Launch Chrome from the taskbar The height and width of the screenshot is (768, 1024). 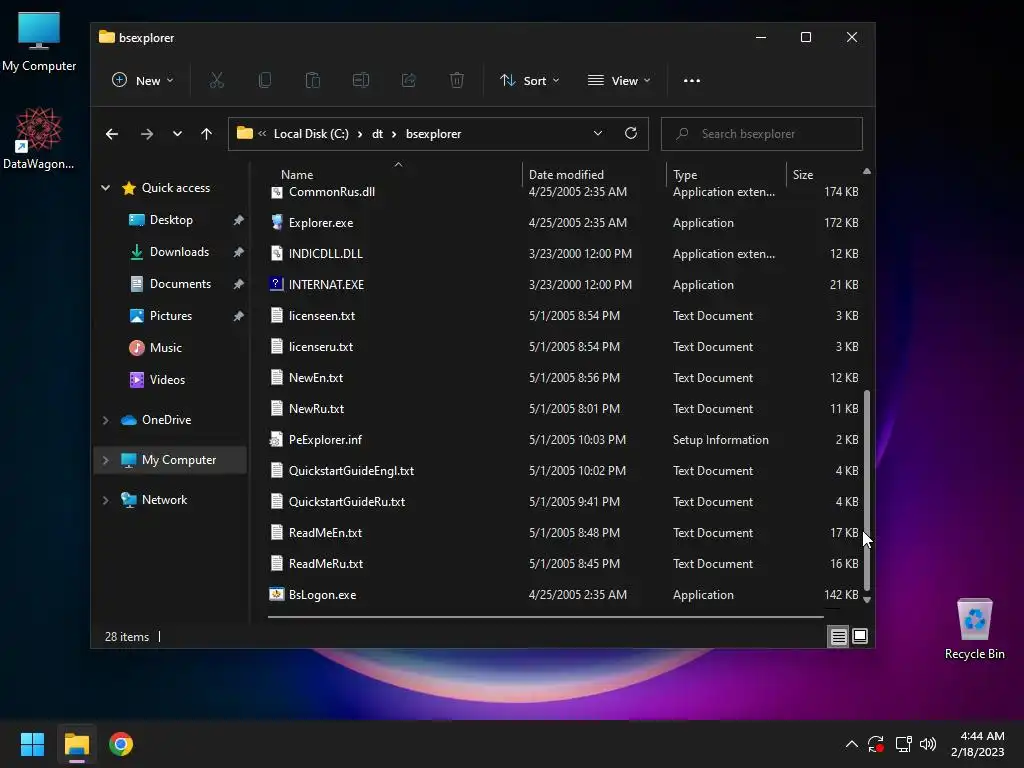tap(121, 744)
